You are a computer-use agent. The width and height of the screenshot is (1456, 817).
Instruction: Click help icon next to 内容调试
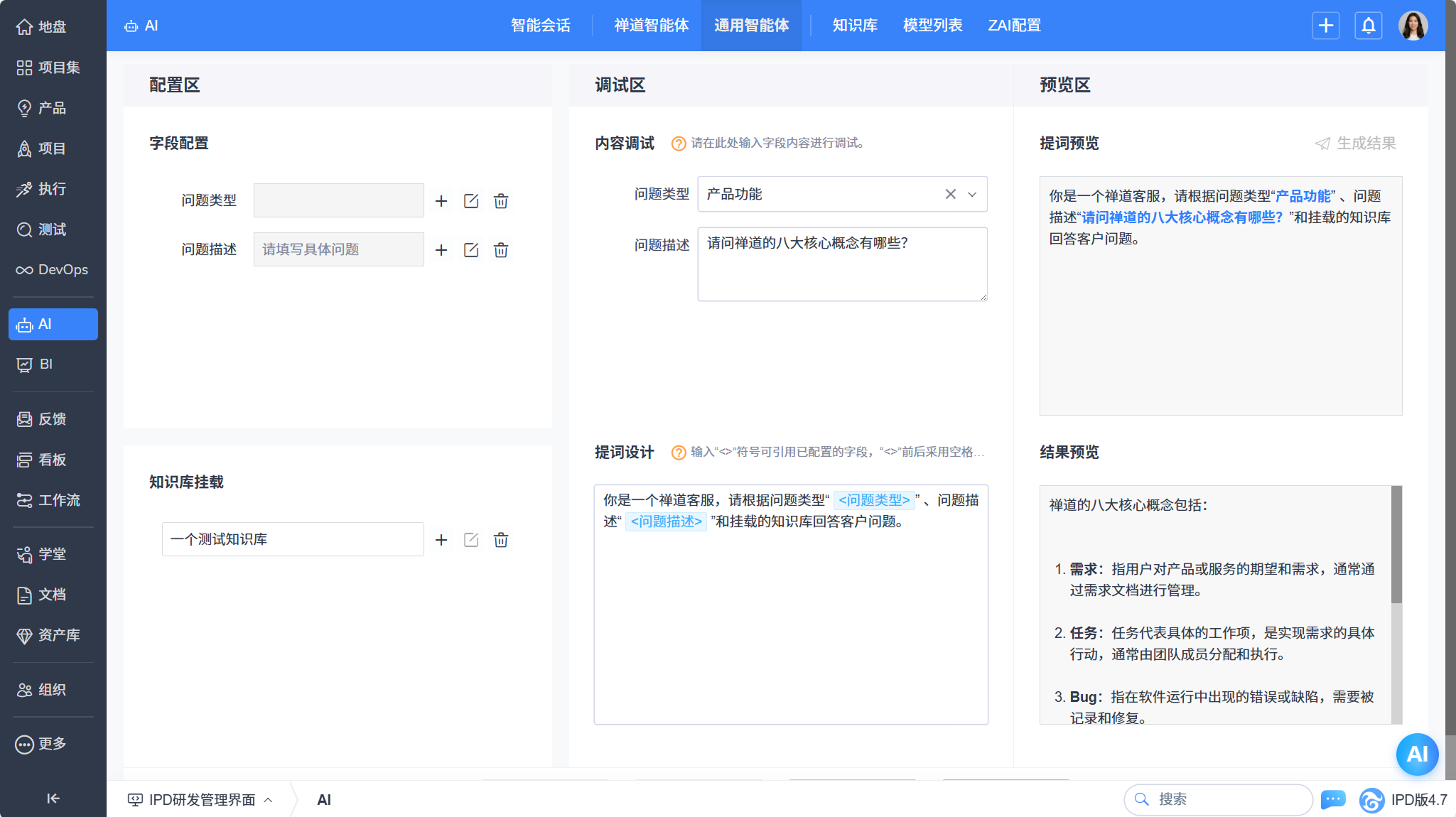pyautogui.click(x=679, y=144)
